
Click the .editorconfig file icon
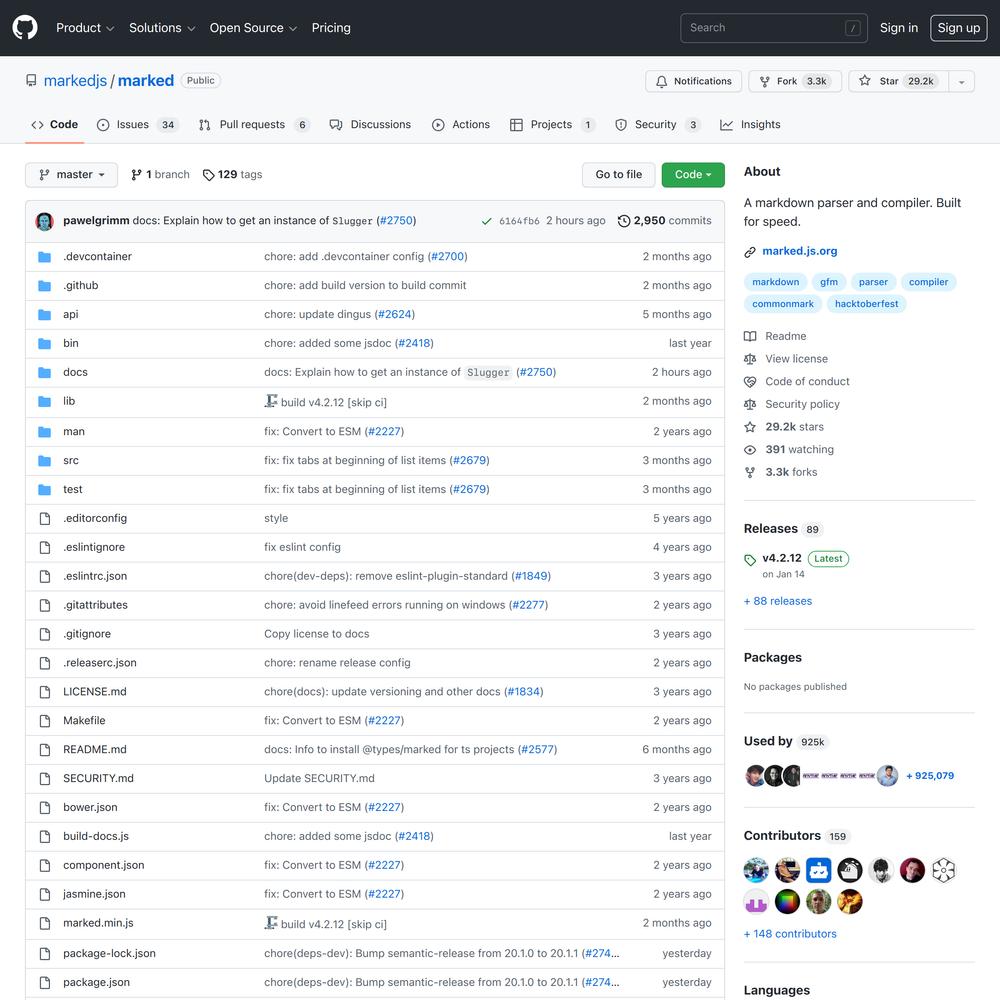(x=45, y=518)
